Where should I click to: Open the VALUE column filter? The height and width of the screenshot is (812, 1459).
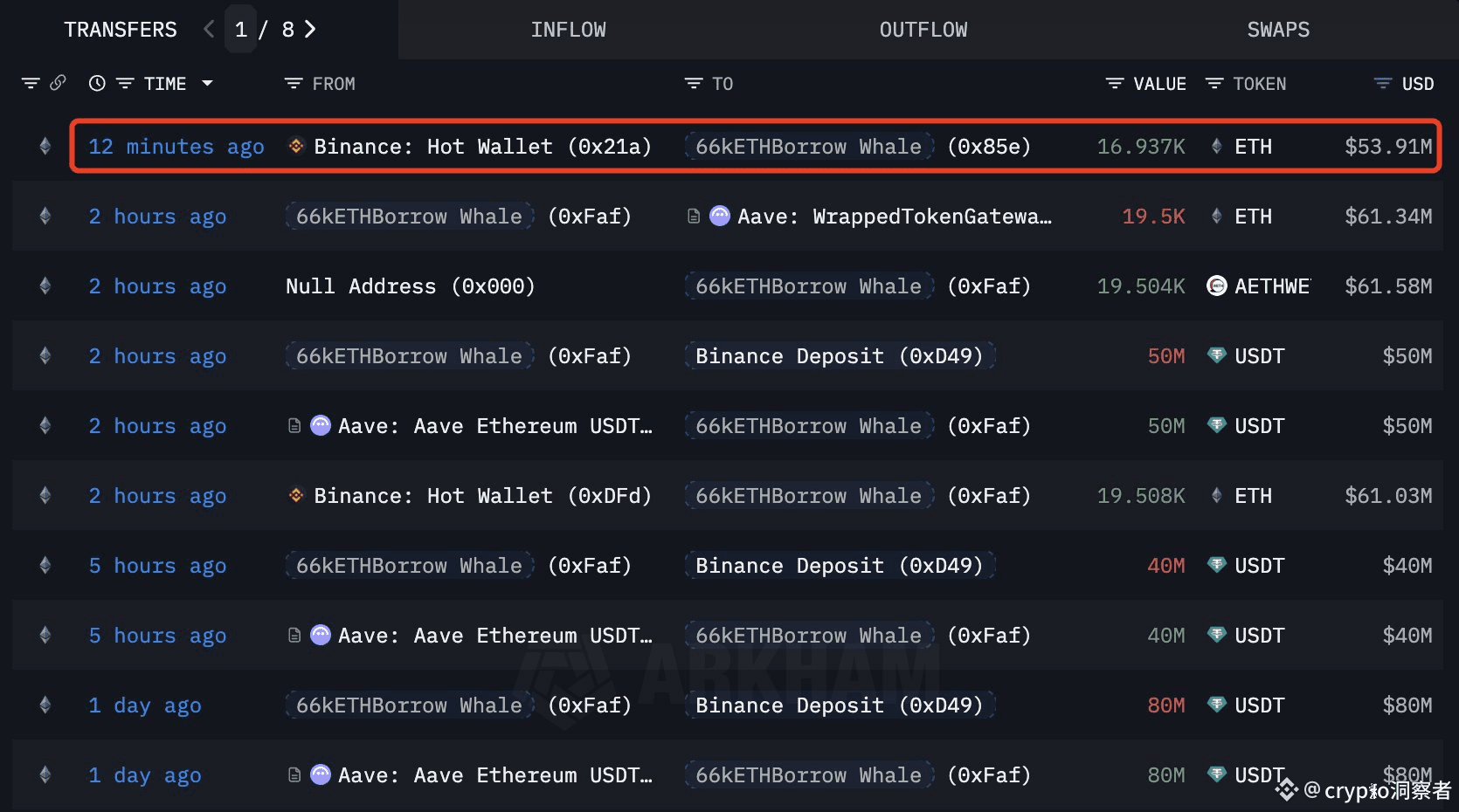tap(1115, 84)
